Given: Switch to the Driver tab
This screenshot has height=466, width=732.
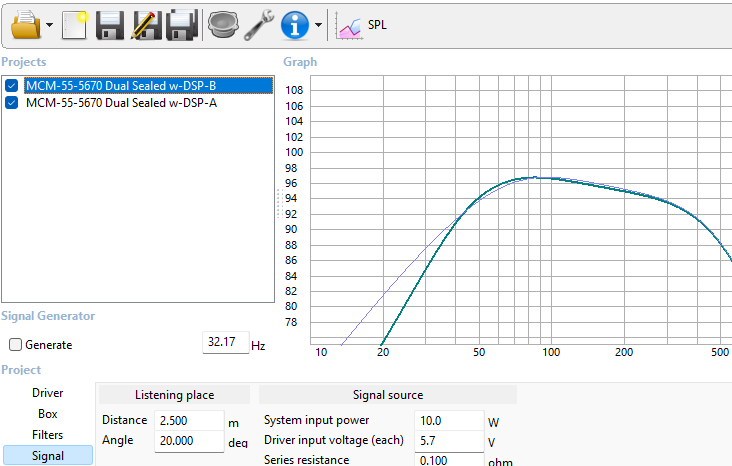Looking at the screenshot, I should (x=47, y=393).
